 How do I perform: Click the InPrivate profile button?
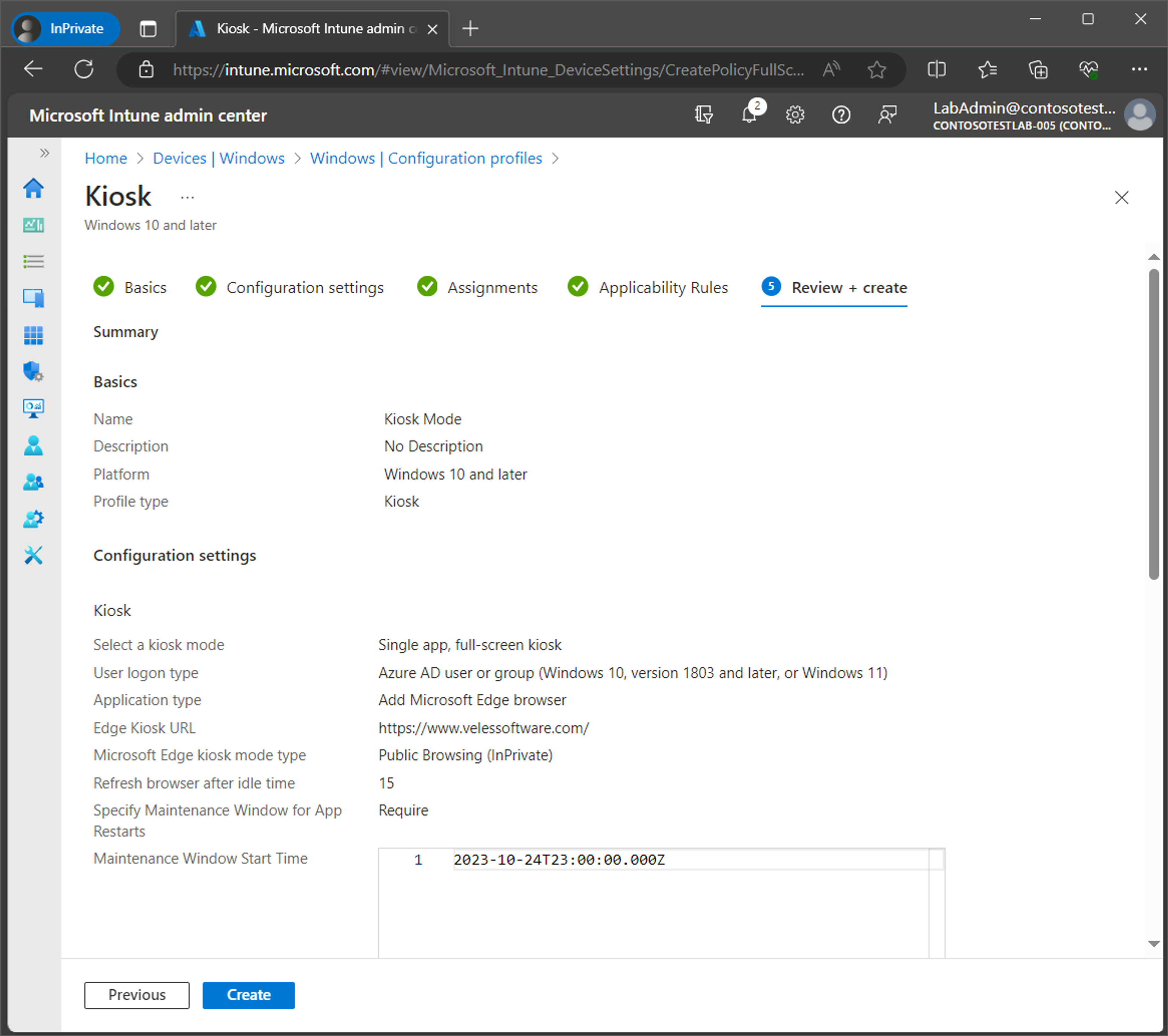[66, 29]
